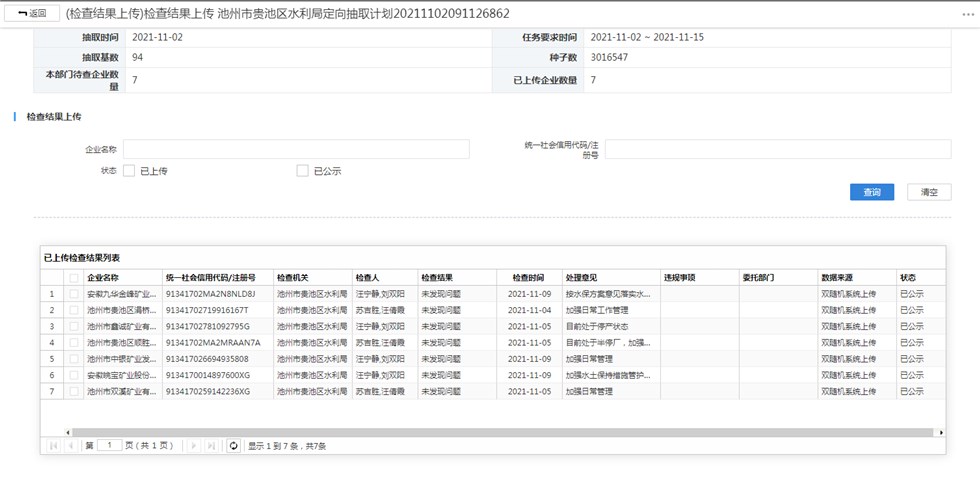This screenshot has width=980, height=480.
Task: Focus the 统一社会信用代码 search field
Action: tap(777, 149)
